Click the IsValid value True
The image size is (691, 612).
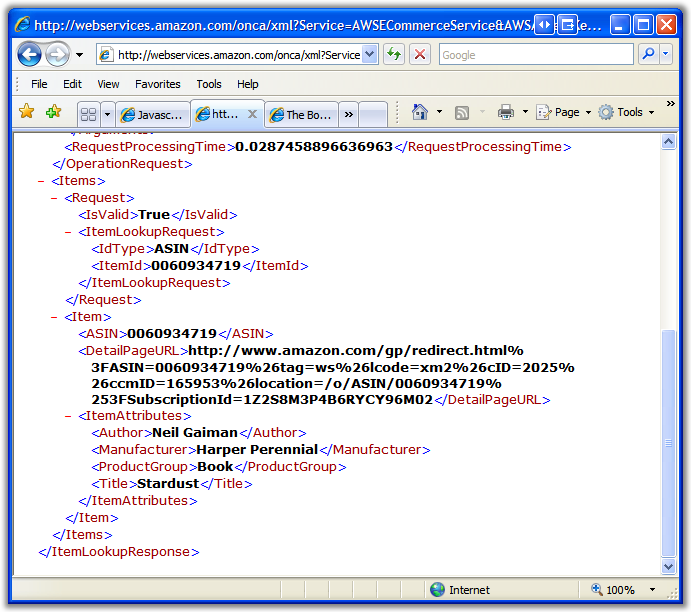point(154,215)
